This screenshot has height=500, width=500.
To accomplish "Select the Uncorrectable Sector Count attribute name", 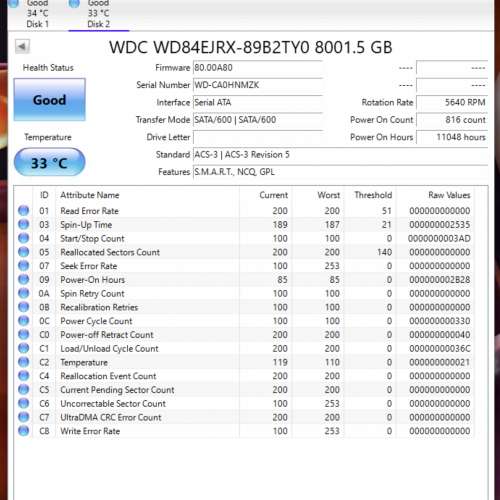I will click(113, 403).
